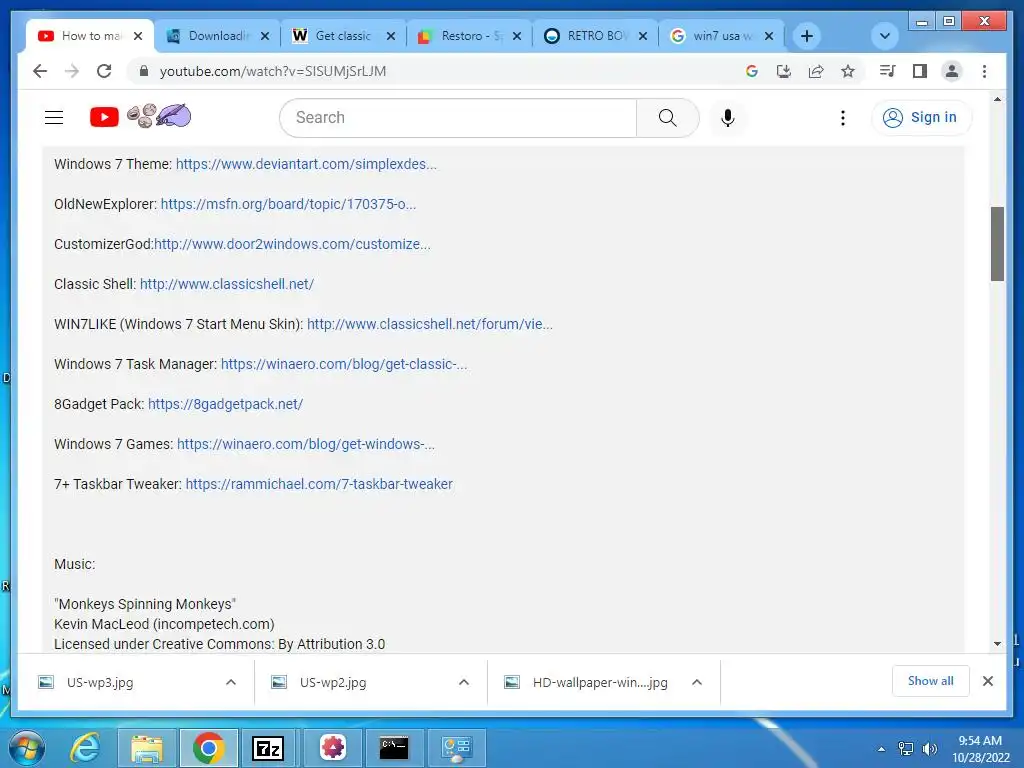This screenshot has width=1024, height=768.
Task: Bookmark this tab with the star
Action: pos(848,71)
